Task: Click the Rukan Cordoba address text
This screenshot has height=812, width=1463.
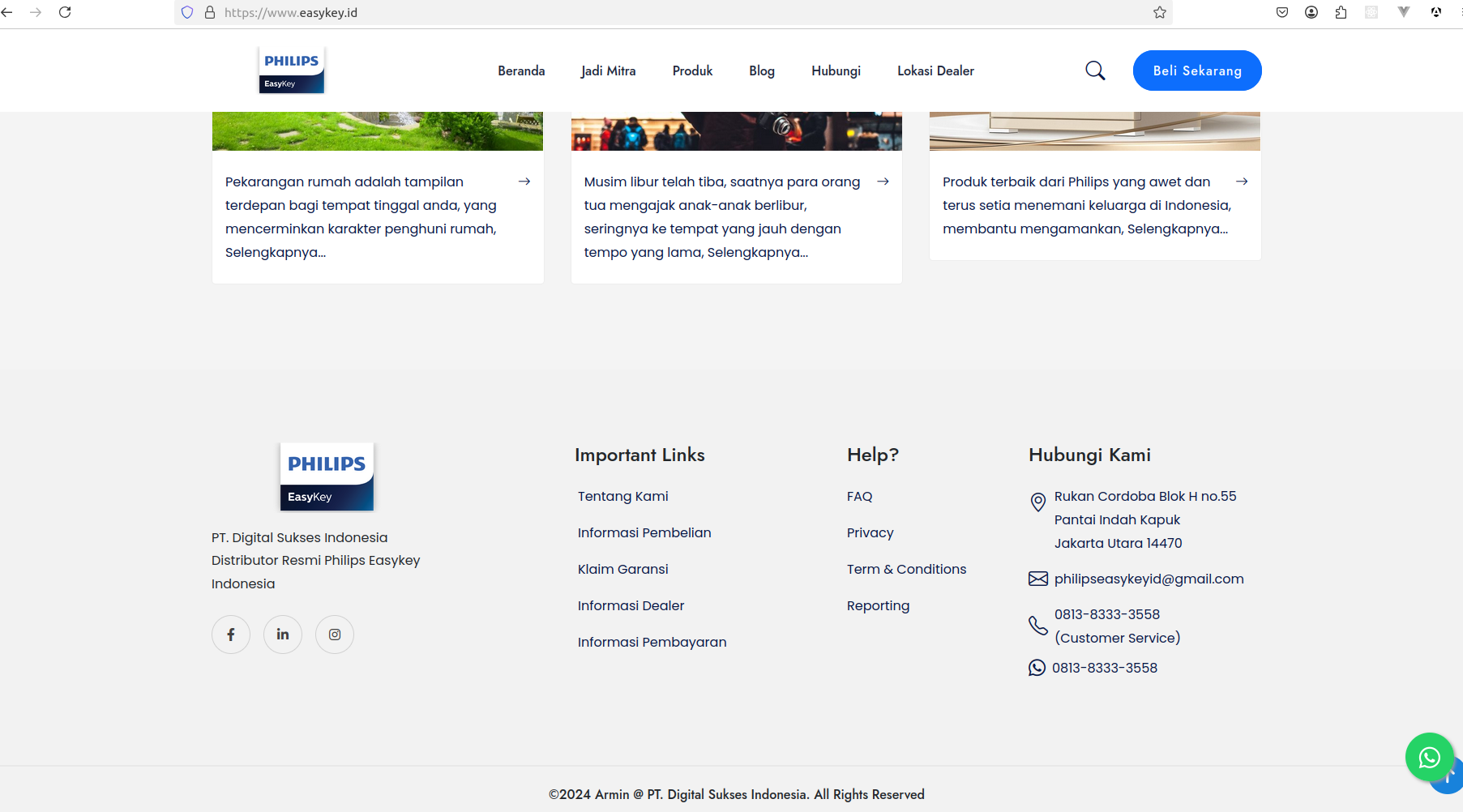Action: [1145, 519]
